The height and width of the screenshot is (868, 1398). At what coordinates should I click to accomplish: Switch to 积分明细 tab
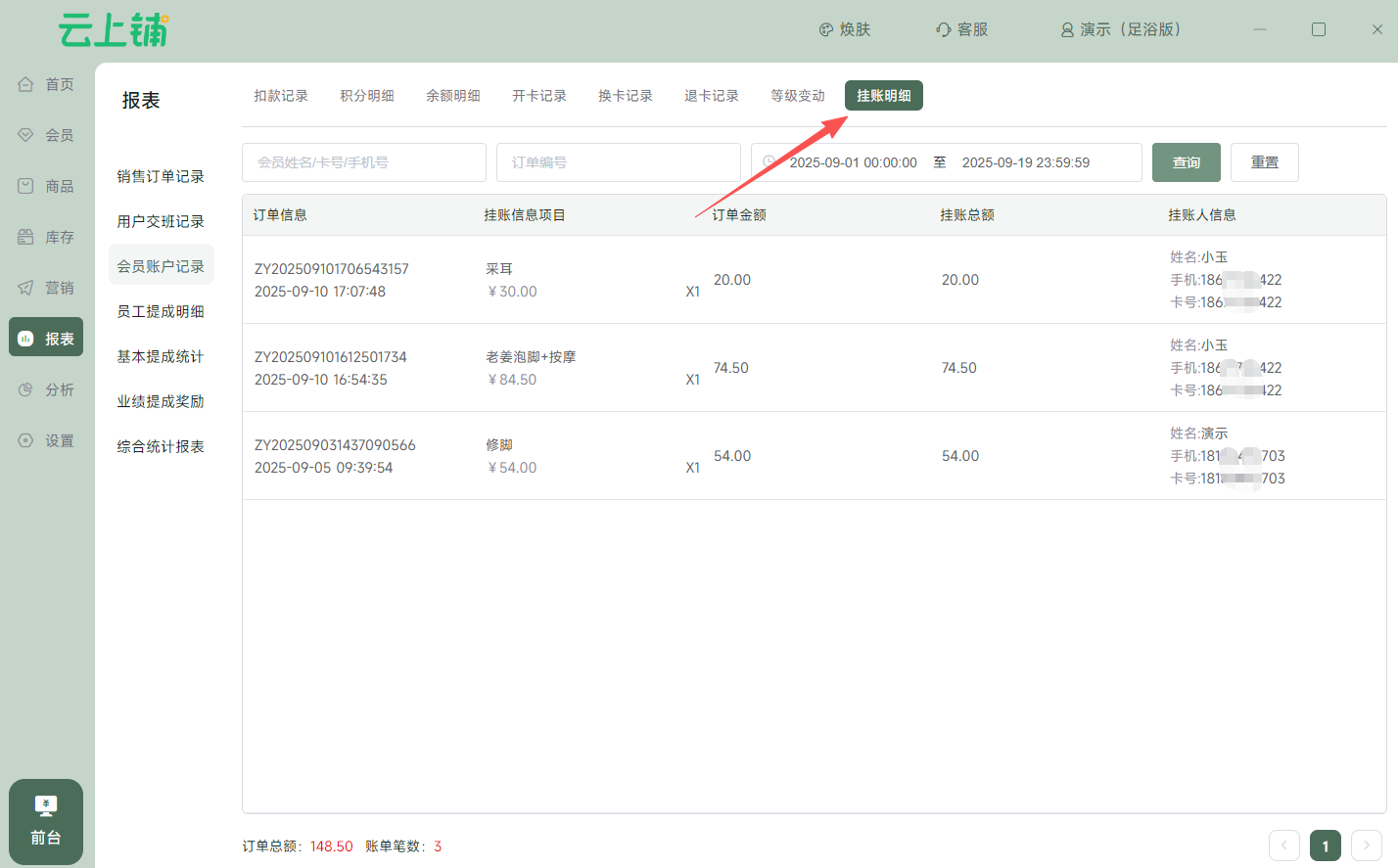tap(367, 96)
